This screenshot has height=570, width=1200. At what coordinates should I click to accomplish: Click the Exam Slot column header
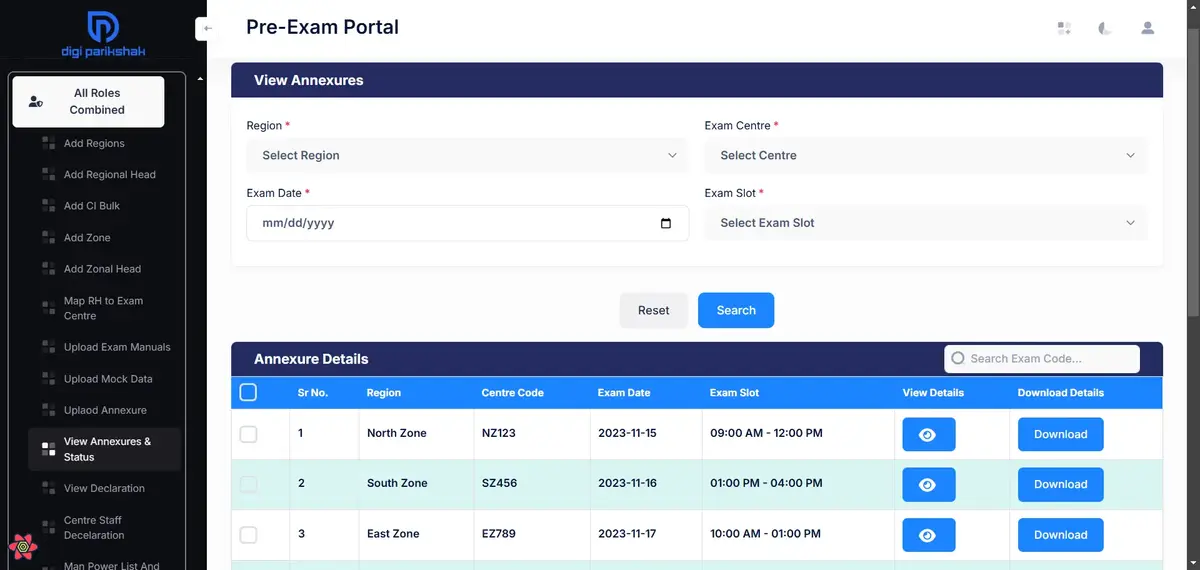coord(735,393)
